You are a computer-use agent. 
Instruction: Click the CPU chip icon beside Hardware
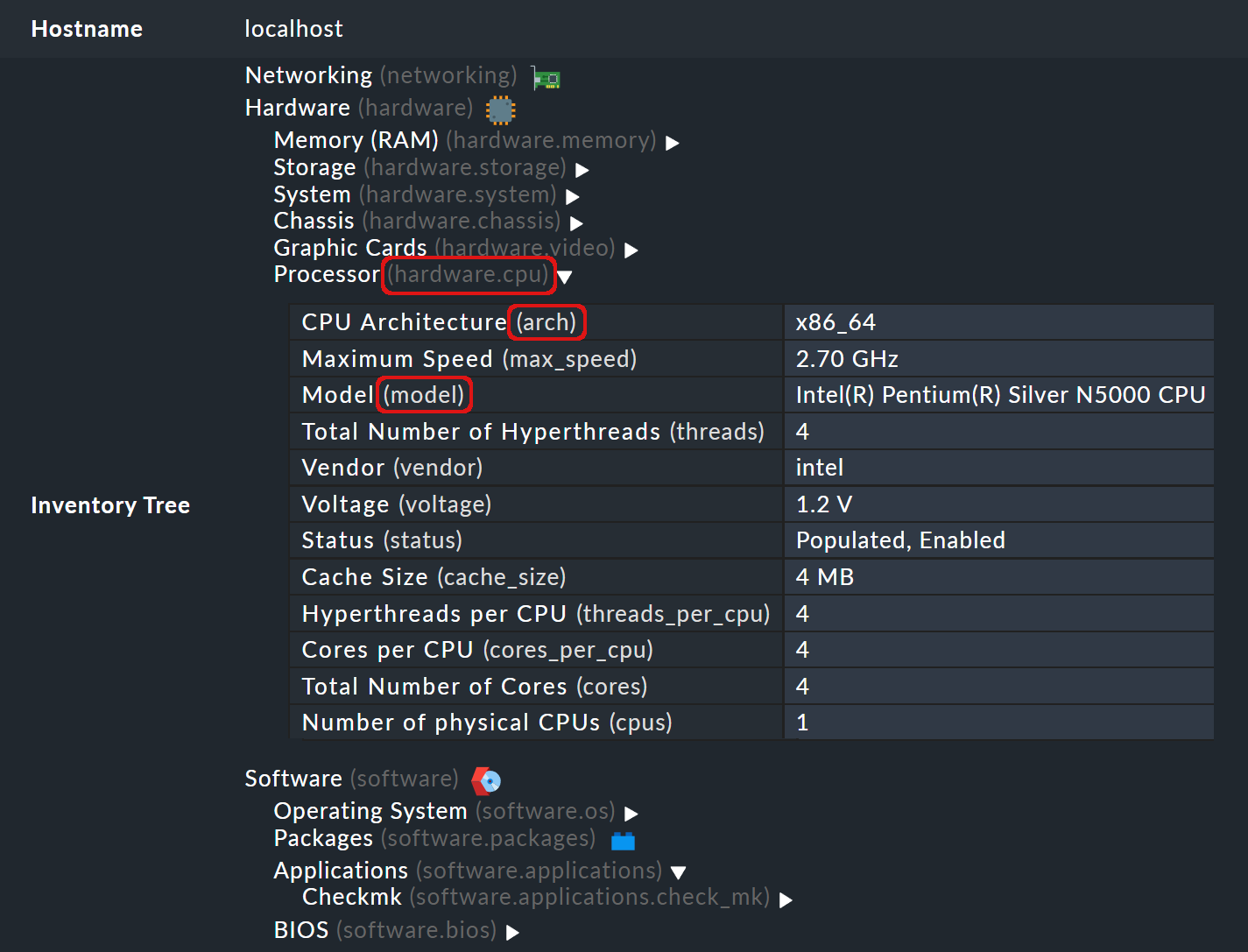499,109
